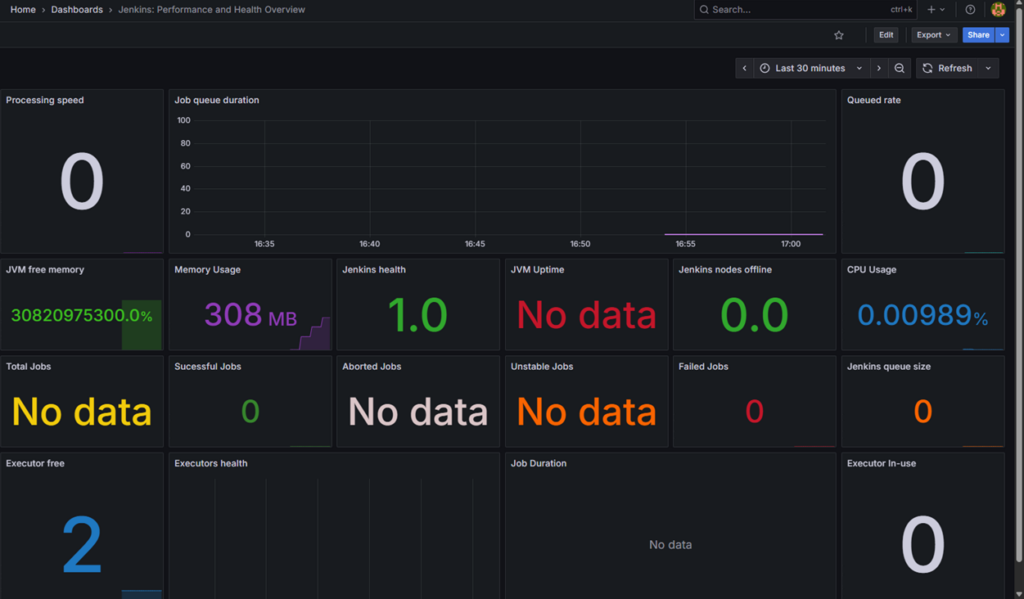Star this dashboard as favorite

coord(839,35)
